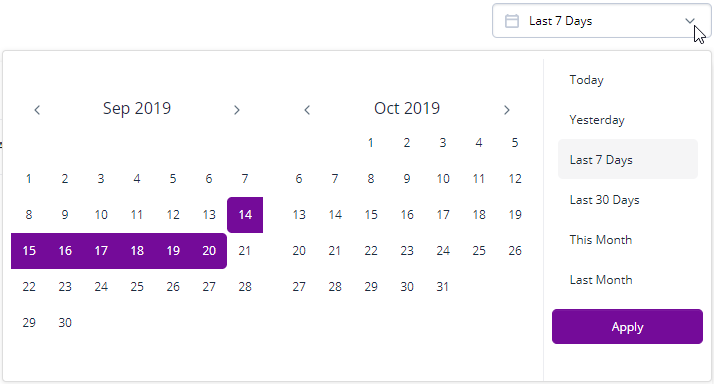Click the Sep 2019 month header
Image resolution: width=714 pixels, height=384 pixels.
[137, 108]
